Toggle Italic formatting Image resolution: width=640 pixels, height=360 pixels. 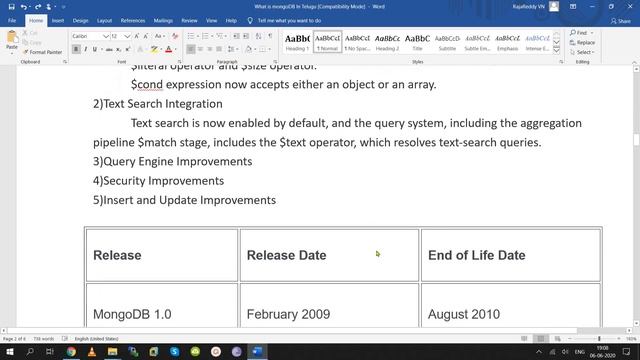tap(85, 49)
